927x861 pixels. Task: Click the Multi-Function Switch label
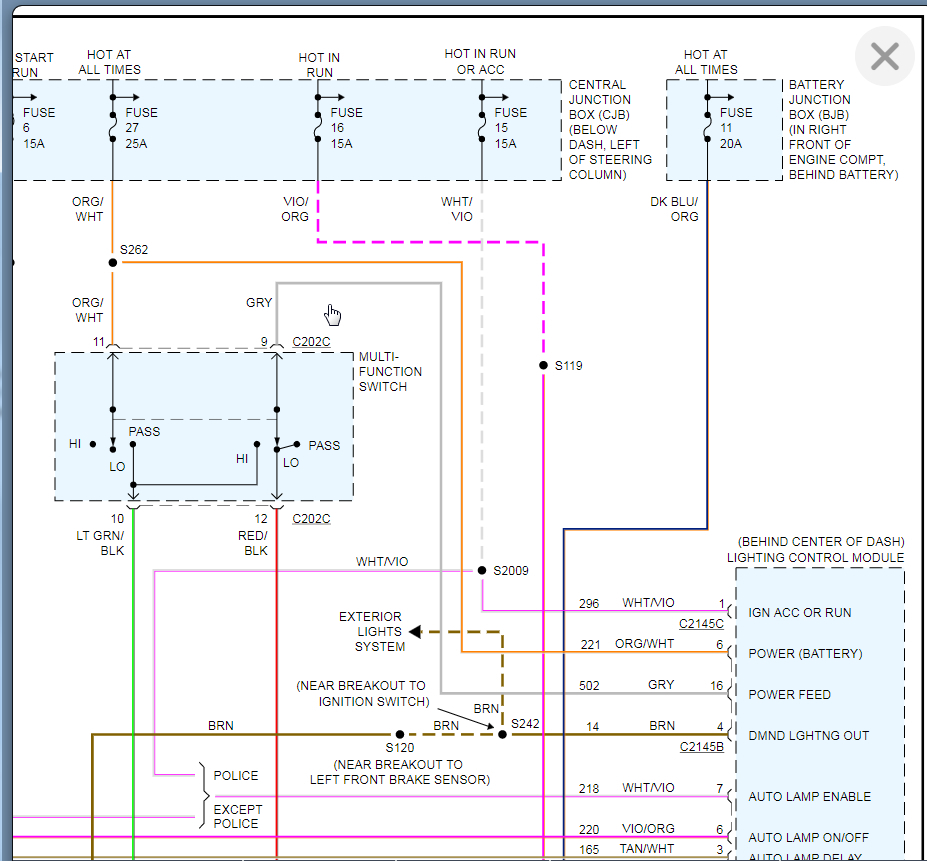[390, 371]
